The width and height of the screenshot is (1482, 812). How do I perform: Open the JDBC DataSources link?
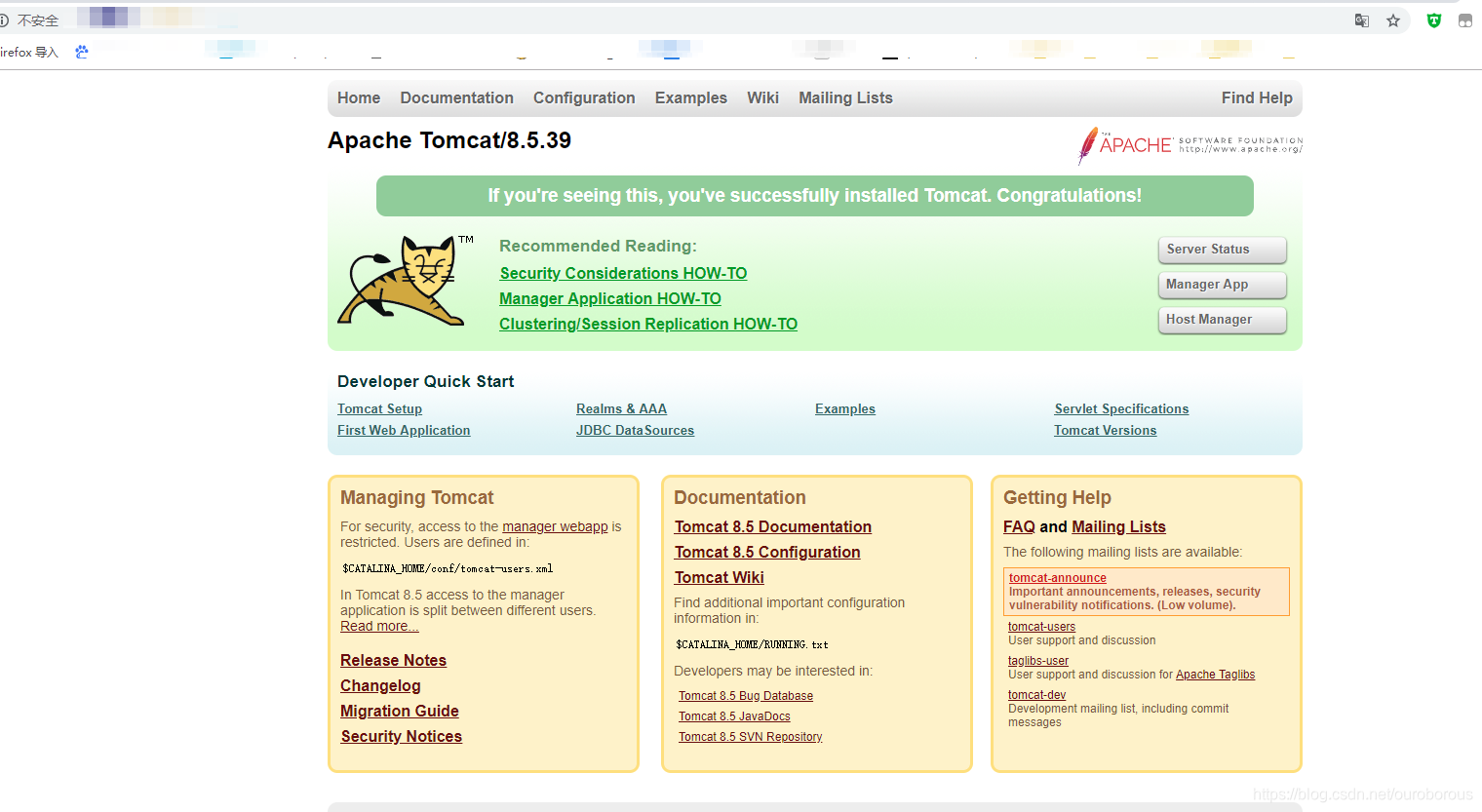pos(635,431)
